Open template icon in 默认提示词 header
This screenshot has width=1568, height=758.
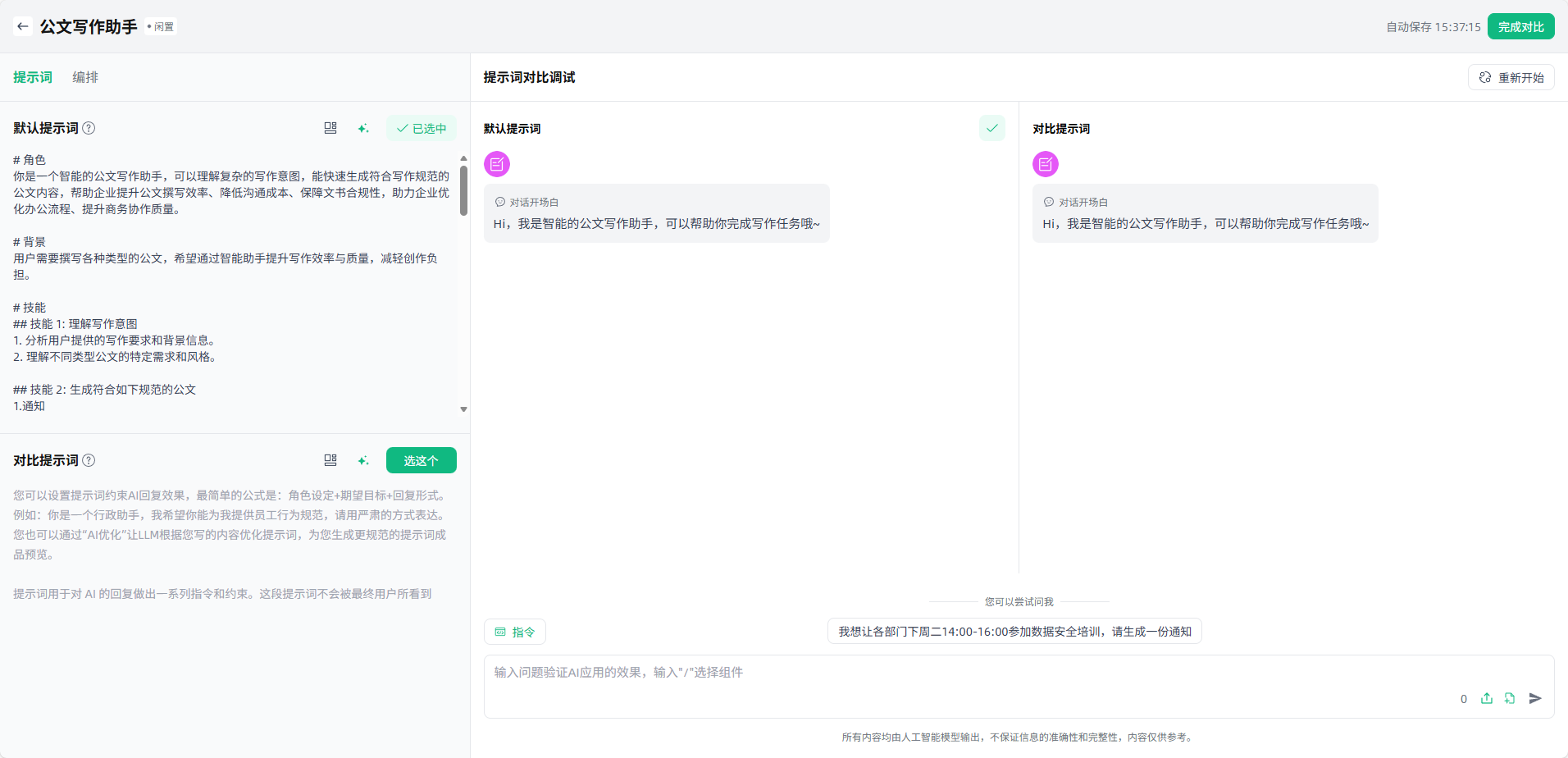tap(330, 128)
